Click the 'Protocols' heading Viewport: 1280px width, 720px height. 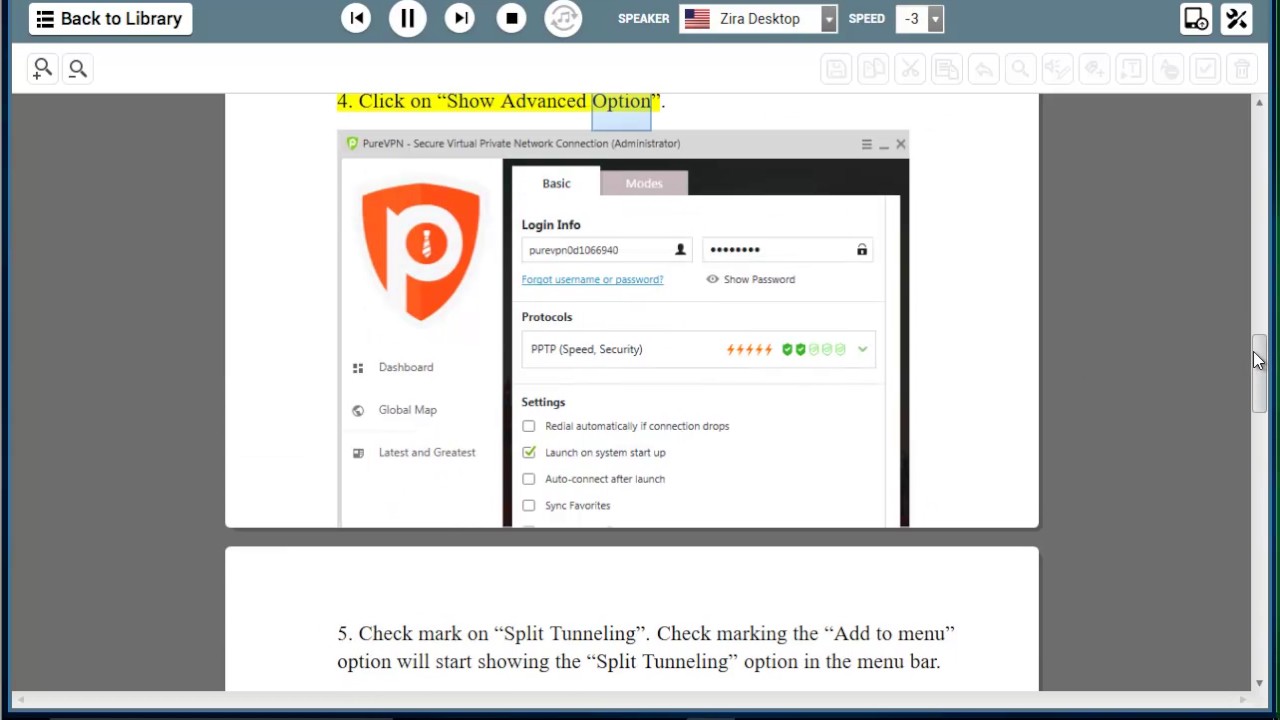[546, 317]
